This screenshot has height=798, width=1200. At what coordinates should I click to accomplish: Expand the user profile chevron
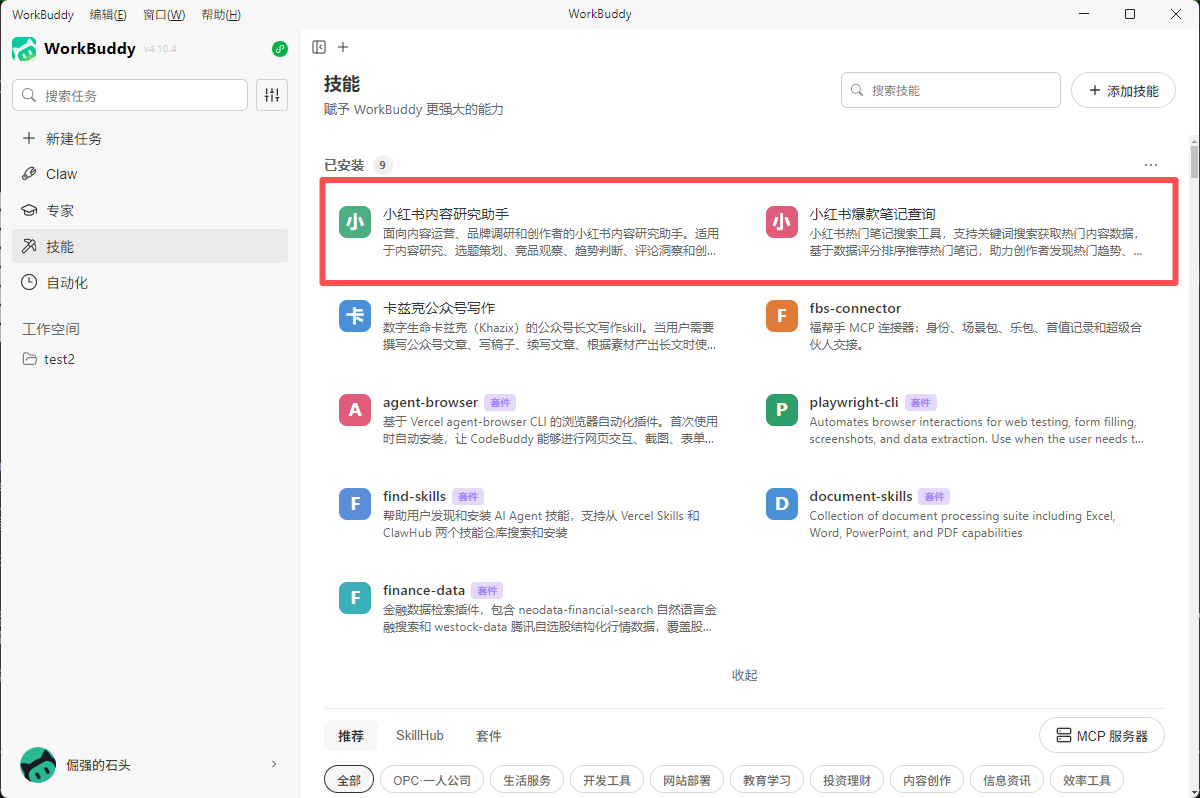274,764
